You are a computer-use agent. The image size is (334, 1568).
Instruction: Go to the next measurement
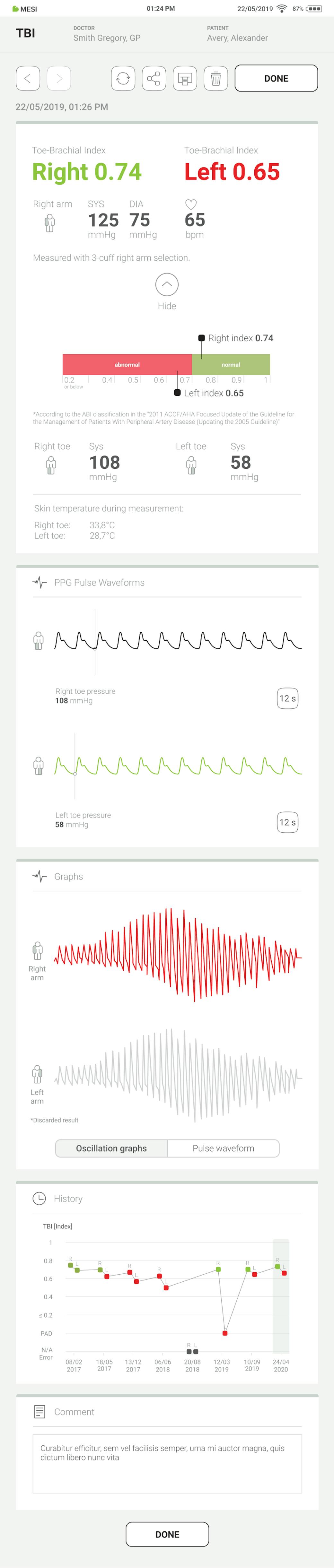click(59, 79)
